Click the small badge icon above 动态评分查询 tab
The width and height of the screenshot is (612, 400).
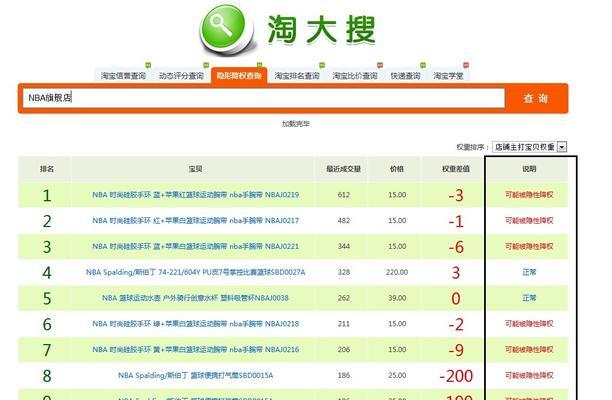pyautogui.click(x=206, y=65)
